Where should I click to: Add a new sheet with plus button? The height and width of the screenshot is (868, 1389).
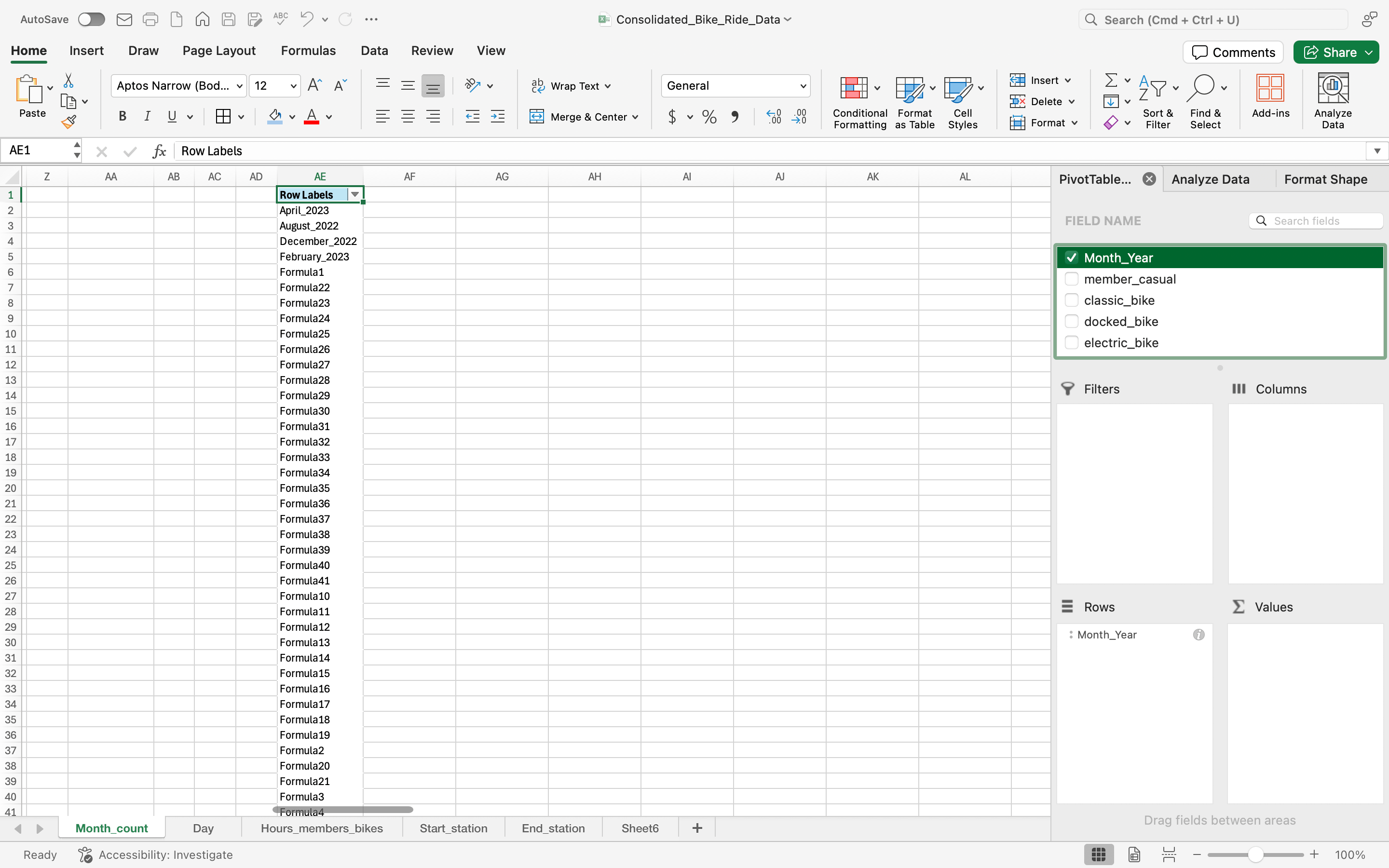(x=697, y=828)
